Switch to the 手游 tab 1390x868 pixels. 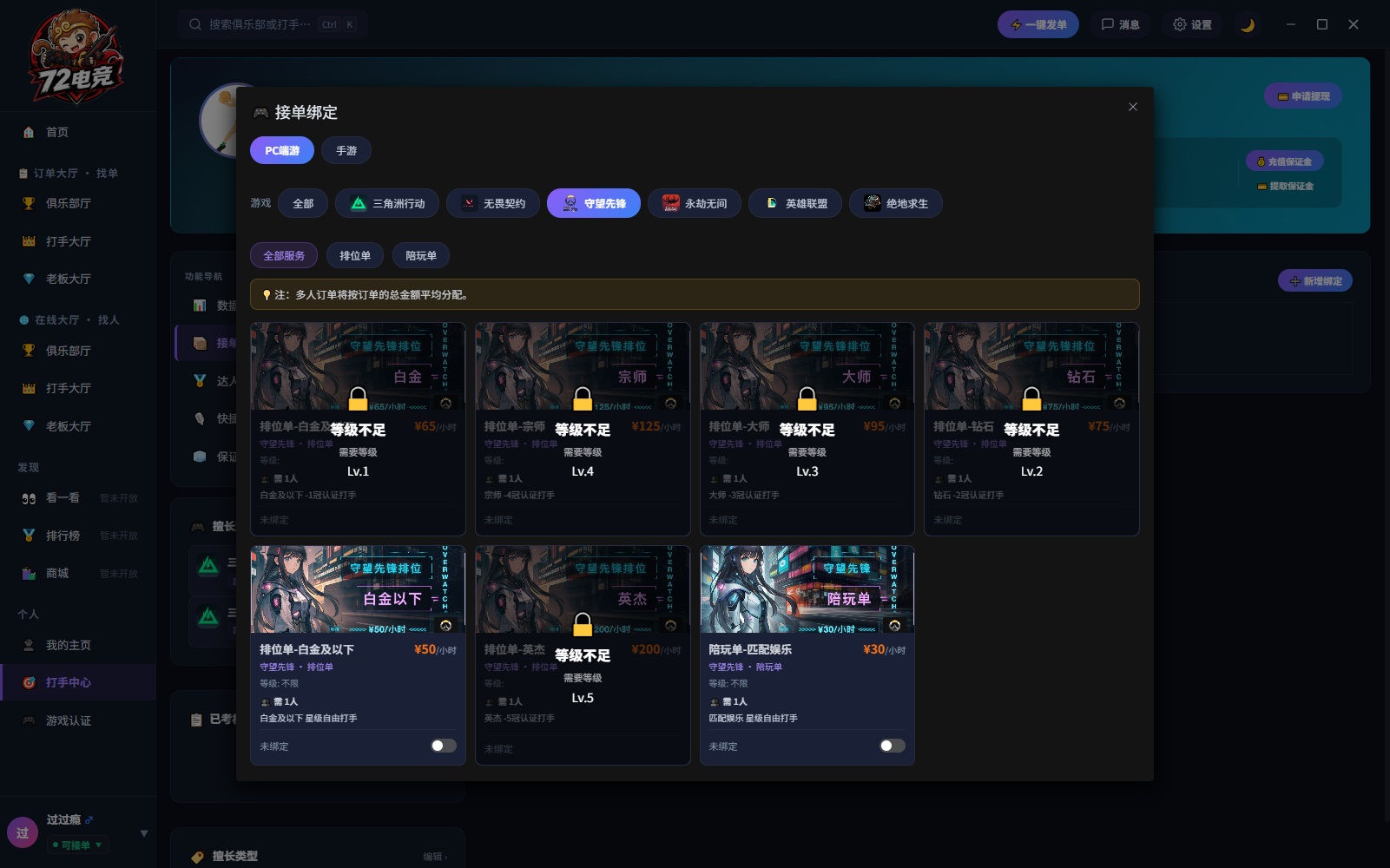tap(346, 150)
